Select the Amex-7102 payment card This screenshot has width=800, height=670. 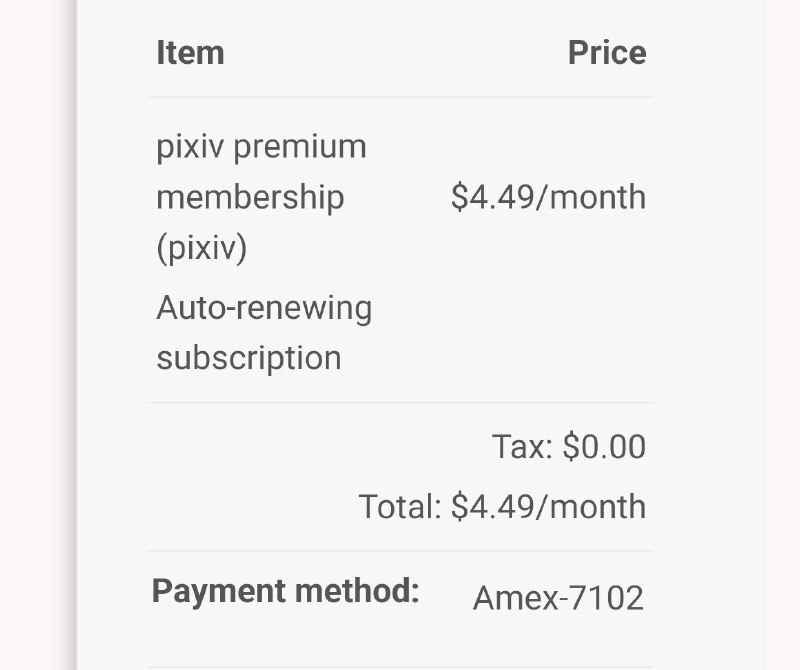558,598
